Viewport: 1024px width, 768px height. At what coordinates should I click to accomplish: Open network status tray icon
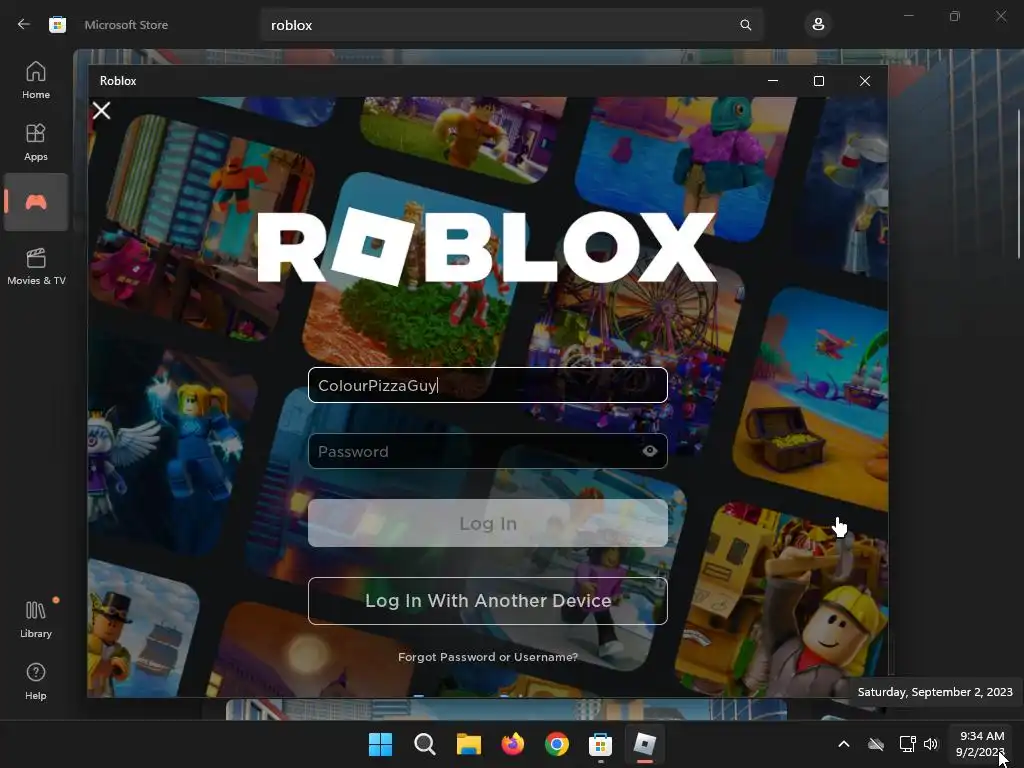click(x=908, y=744)
